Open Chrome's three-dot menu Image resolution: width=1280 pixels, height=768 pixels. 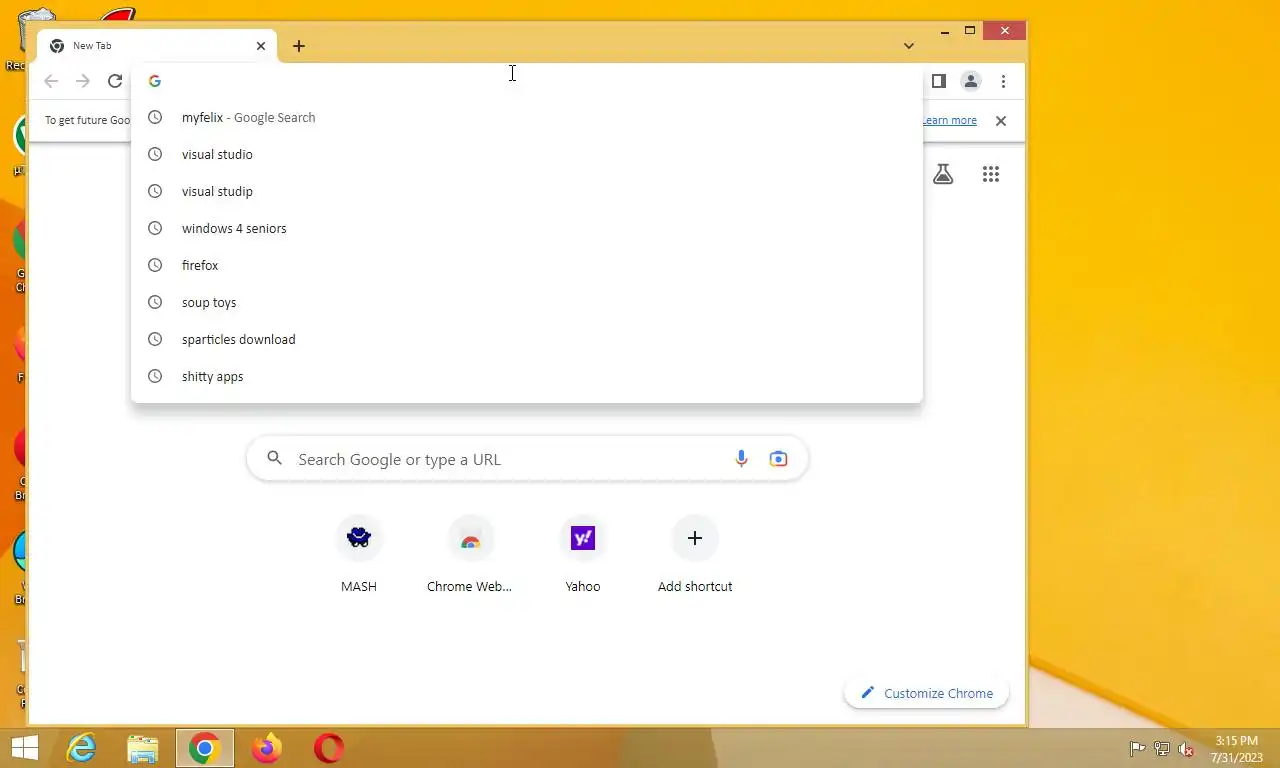(1003, 81)
